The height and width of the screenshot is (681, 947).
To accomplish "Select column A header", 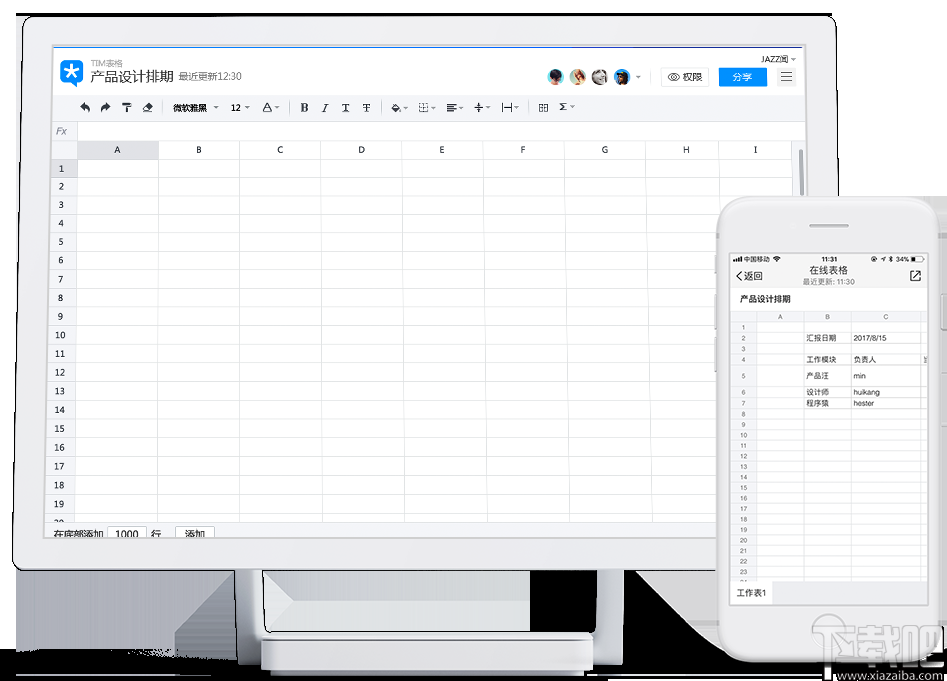I will coord(118,150).
